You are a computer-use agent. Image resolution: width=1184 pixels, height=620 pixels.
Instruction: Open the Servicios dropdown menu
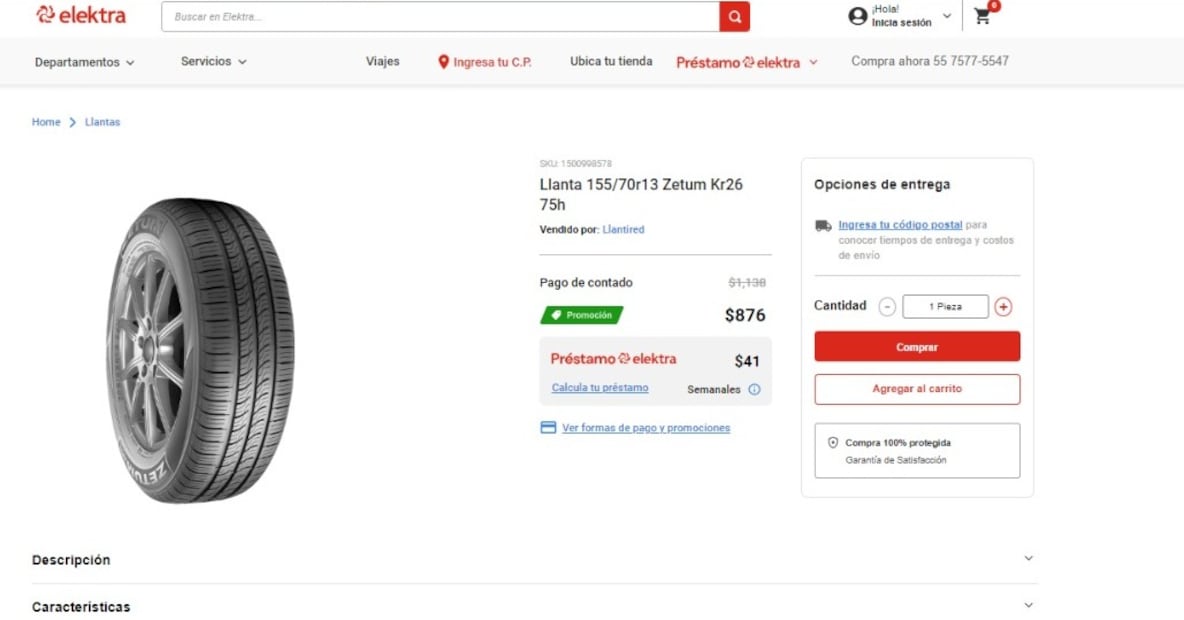point(214,61)
